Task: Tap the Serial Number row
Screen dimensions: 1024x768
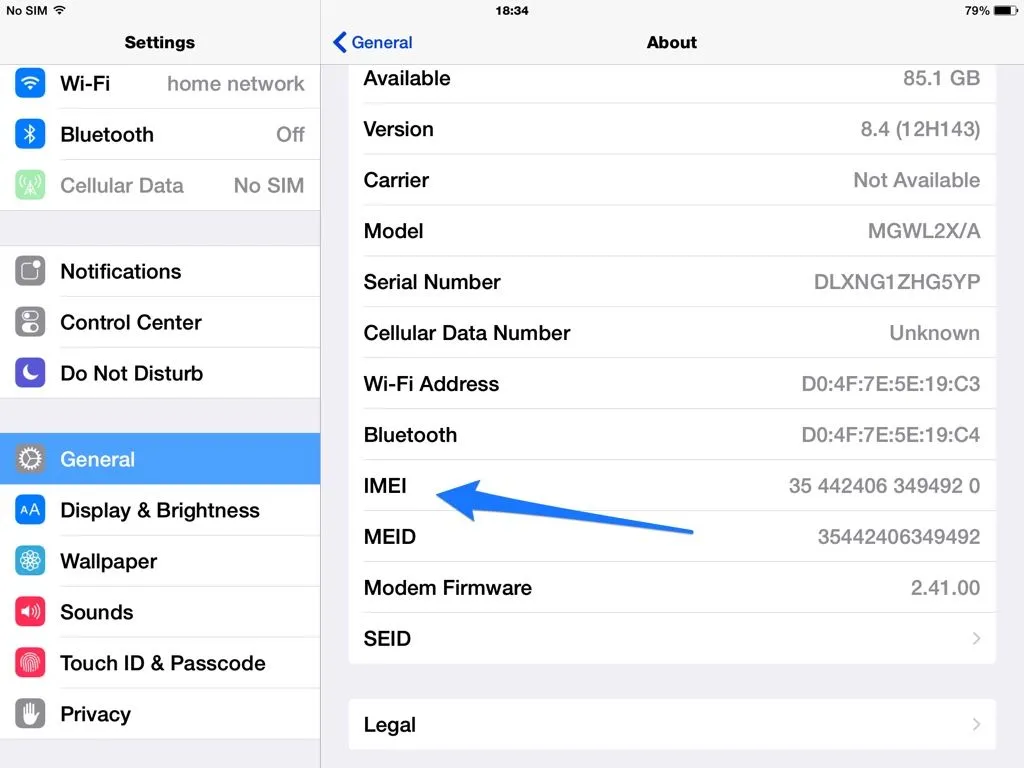Action: pyautogui.click(x=672, y=283)
